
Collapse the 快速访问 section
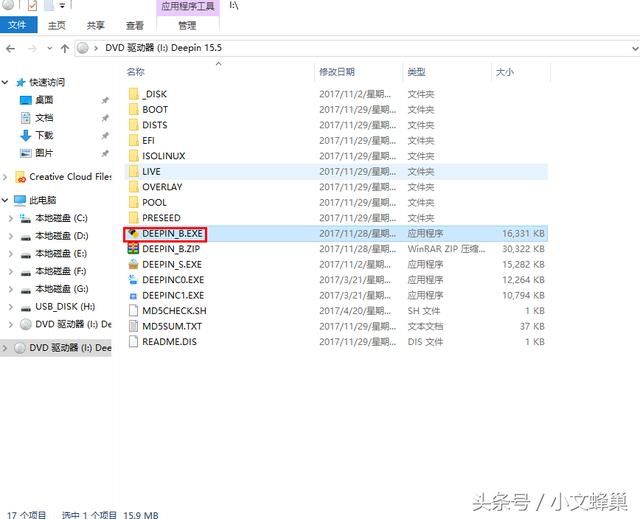5,82
